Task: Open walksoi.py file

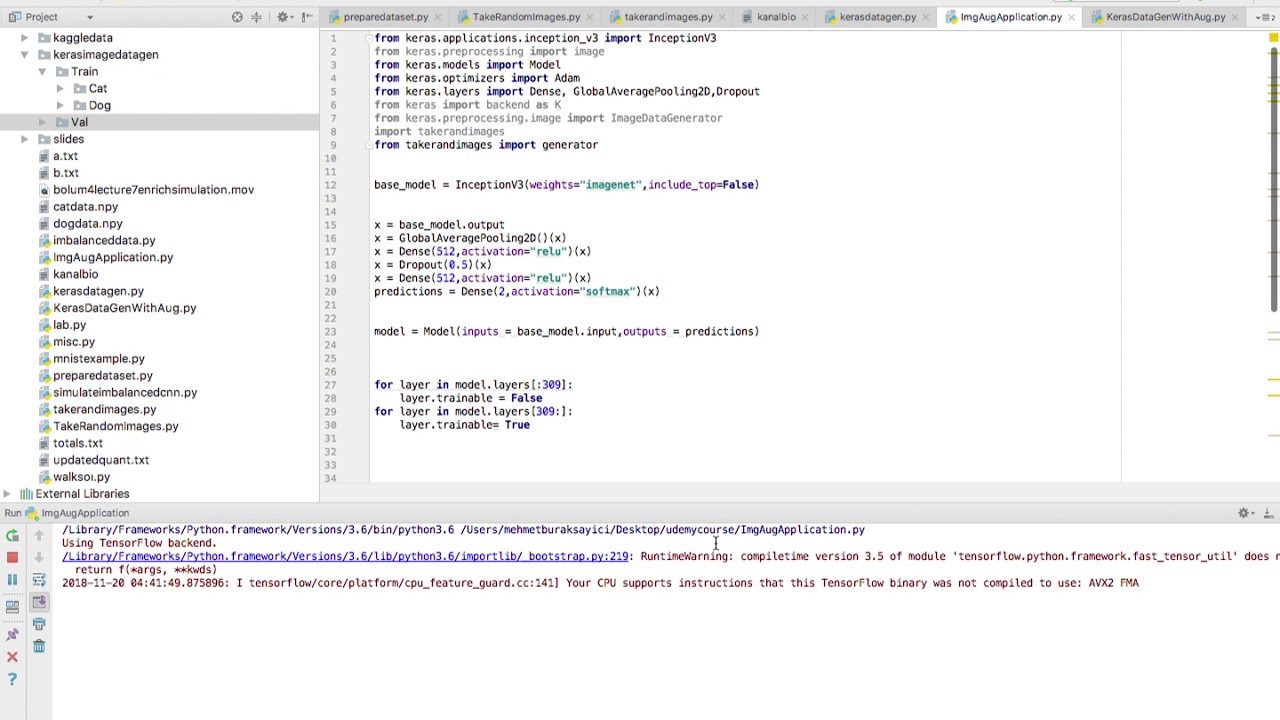Action: point(81,477)
